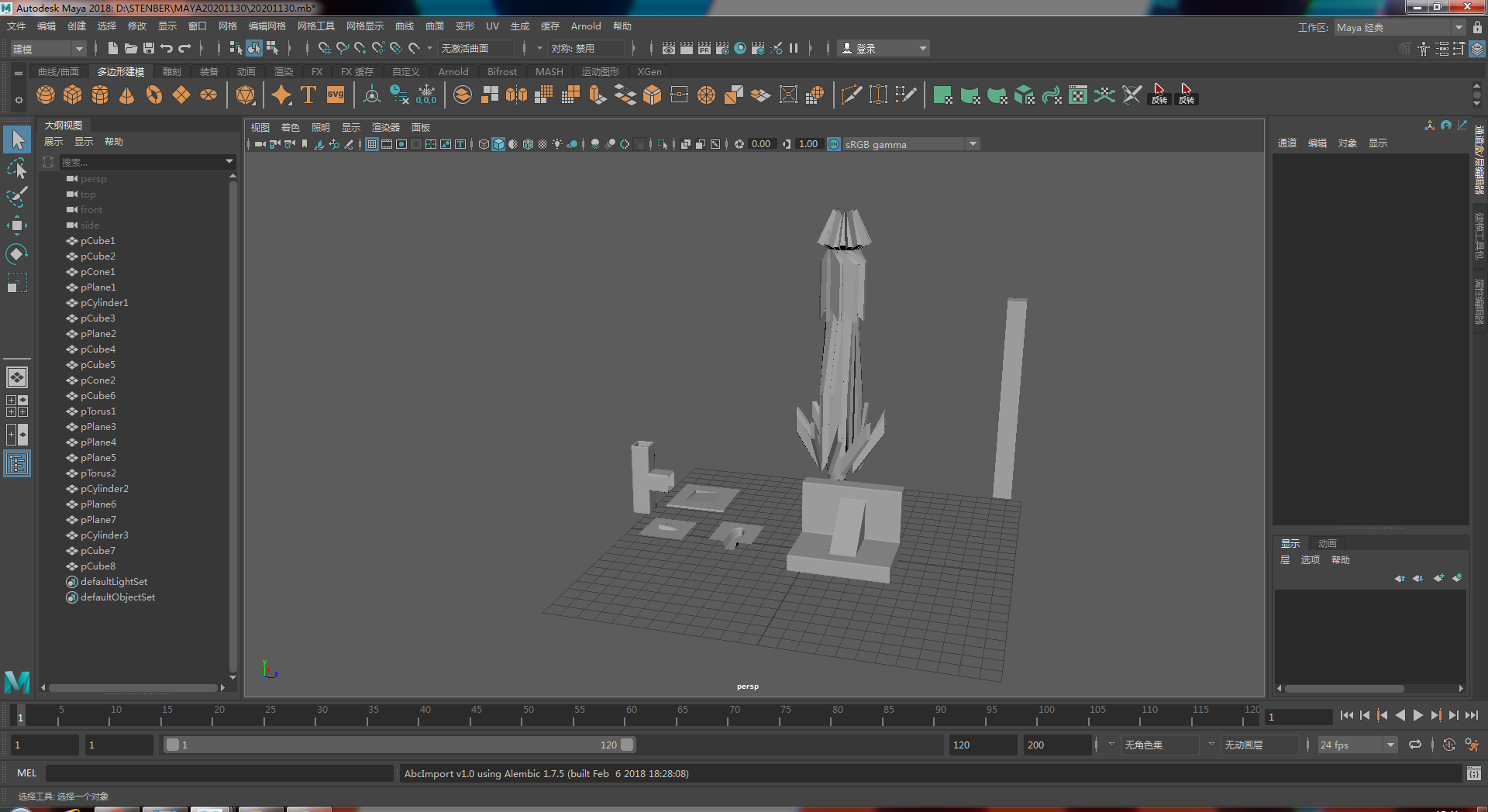Open the 网格工具 menu
The height and width of the screenshot is (812, 1488).
click(x=315, y=26)
